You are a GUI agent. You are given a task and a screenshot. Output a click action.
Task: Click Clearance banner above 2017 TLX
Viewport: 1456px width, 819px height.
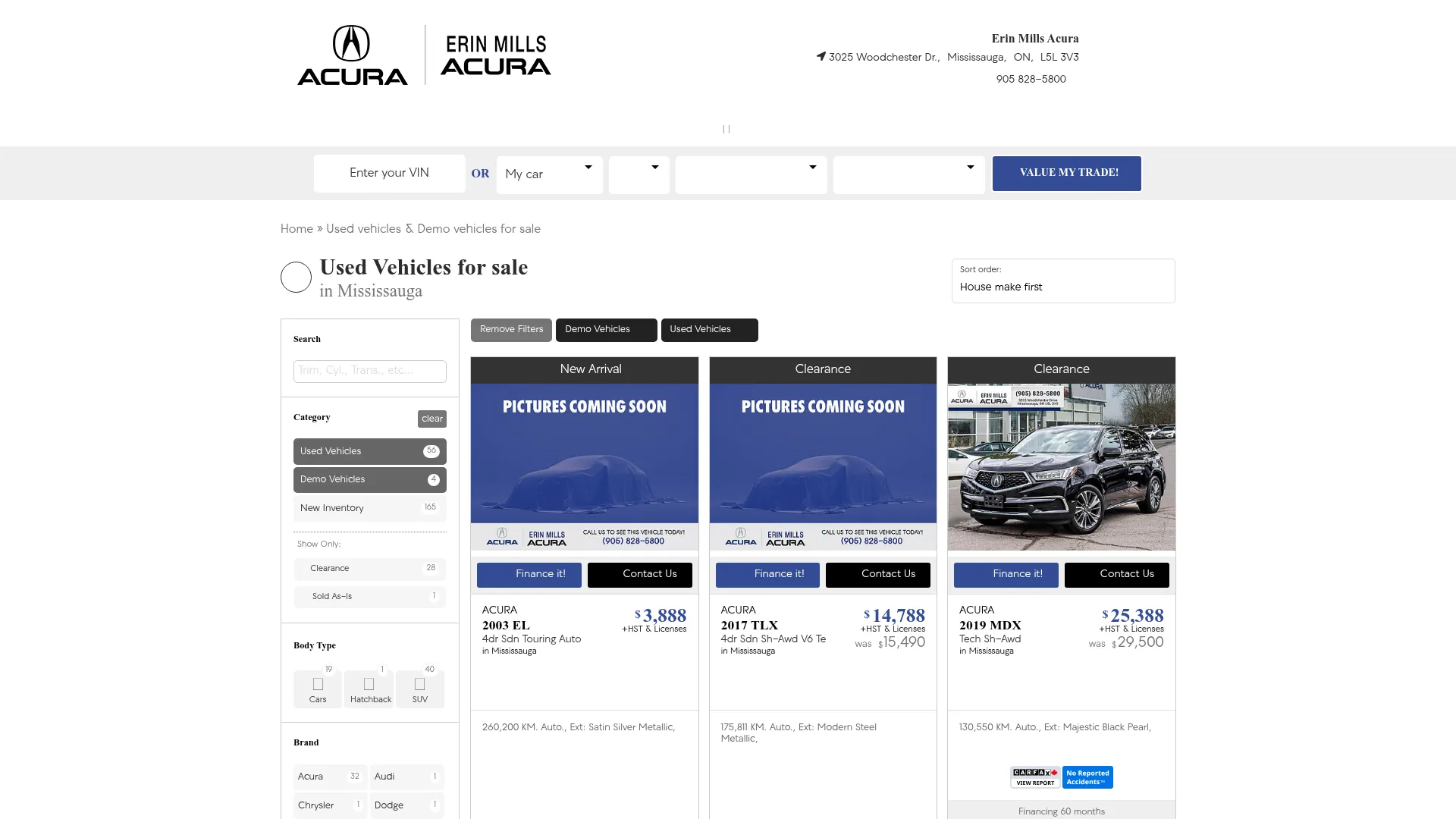(823, 370)
